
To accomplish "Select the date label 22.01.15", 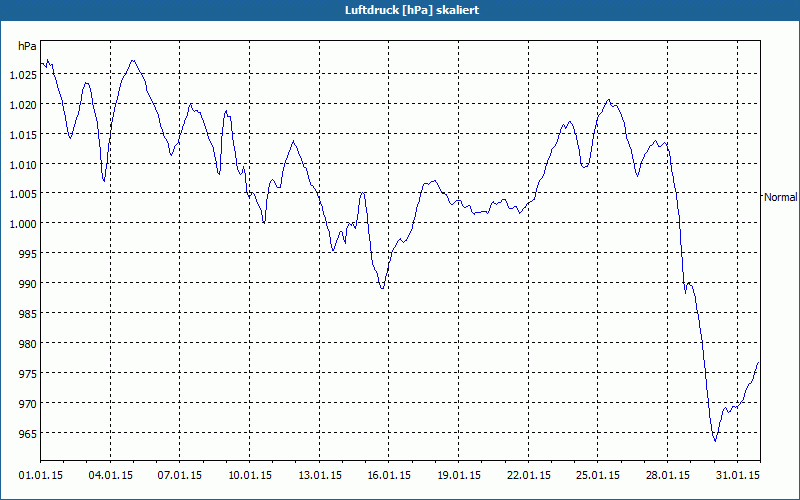I will pyautogui.click(x=529, y=475).
